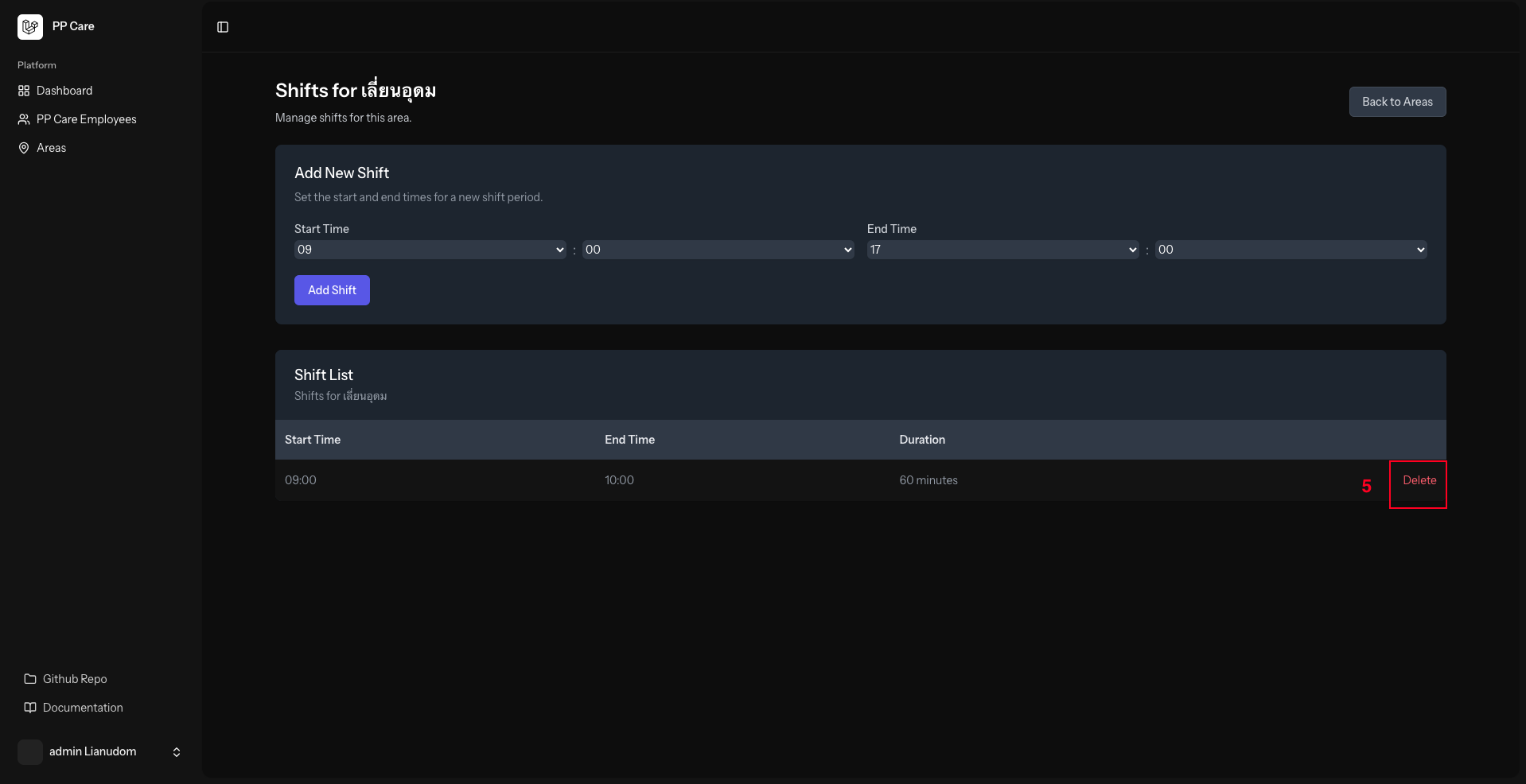1526x784 pixels.
Task: Click the admin Lianudom username
Action: (x=92, y=751)
